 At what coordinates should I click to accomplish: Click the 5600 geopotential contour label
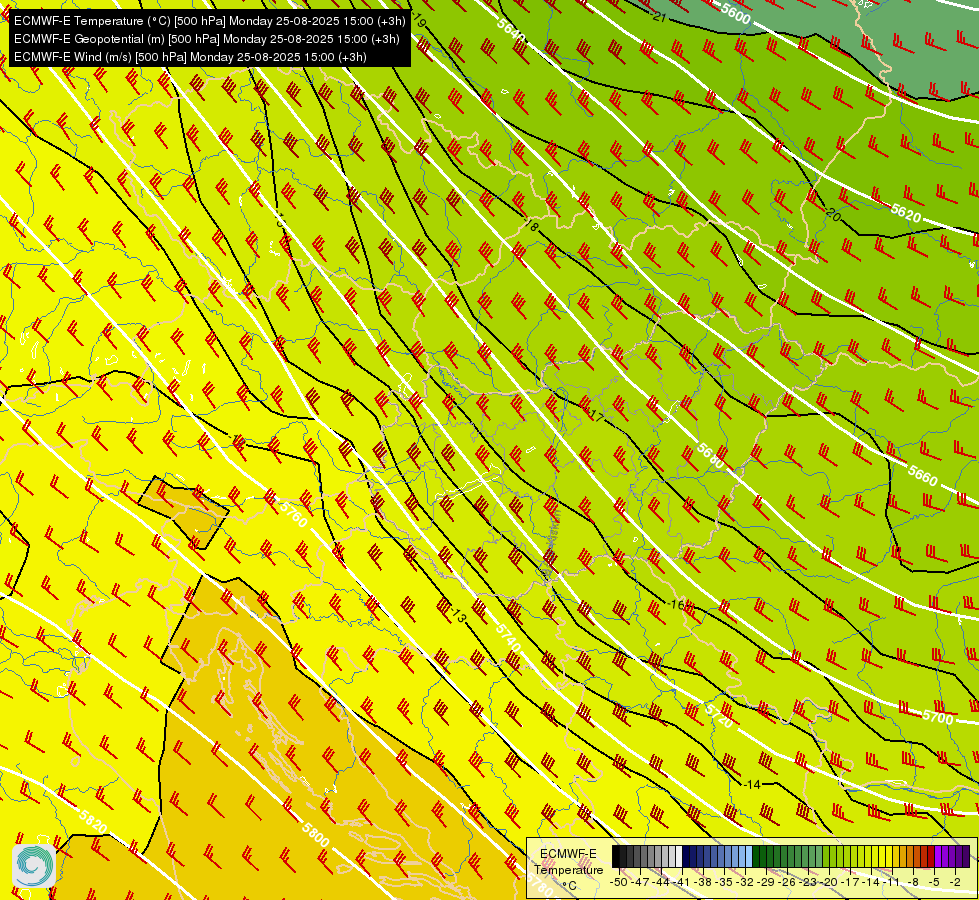point(735,13)
